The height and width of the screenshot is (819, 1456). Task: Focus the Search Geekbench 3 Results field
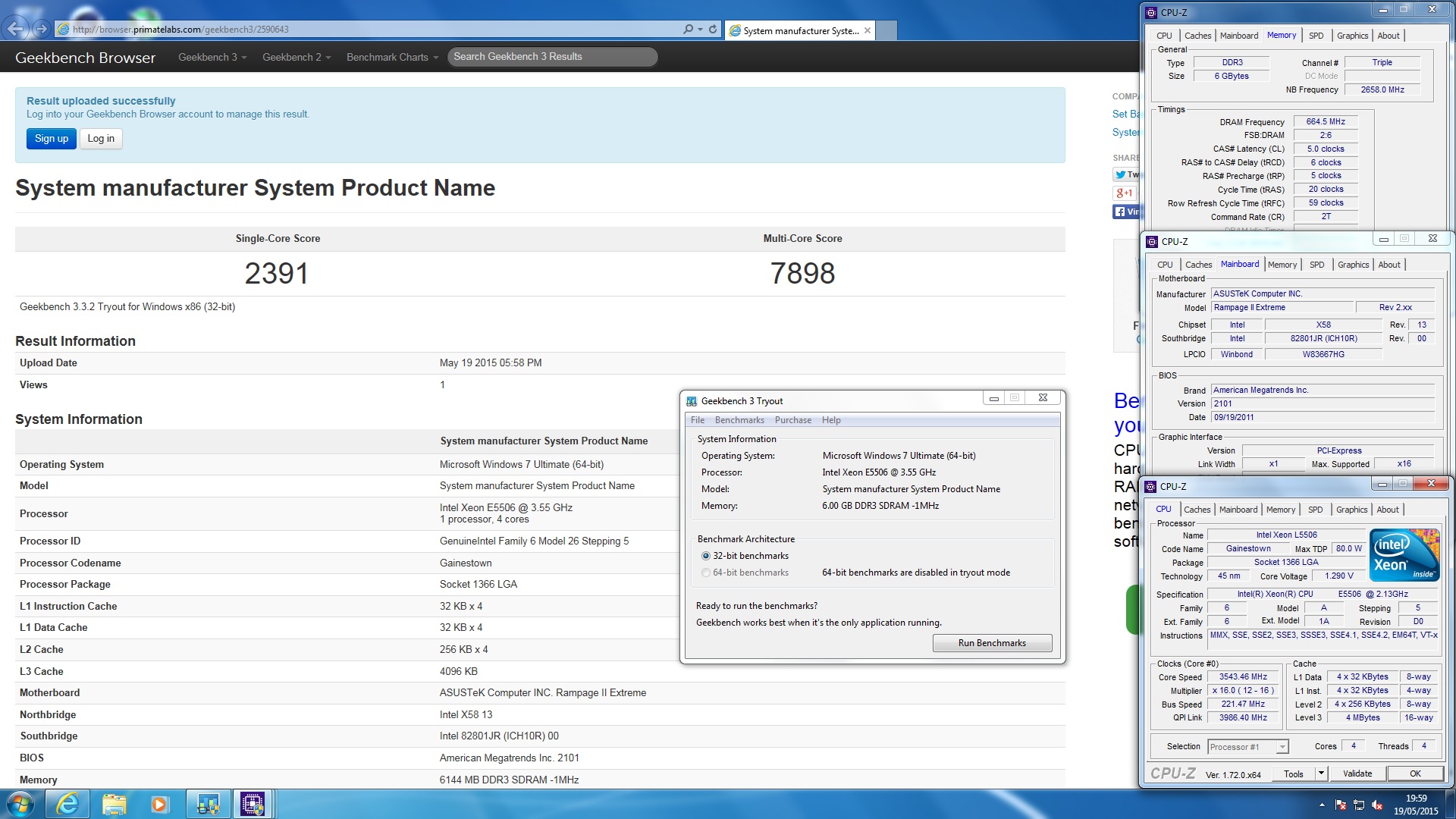pyautogui.click(x=552, y=57)
